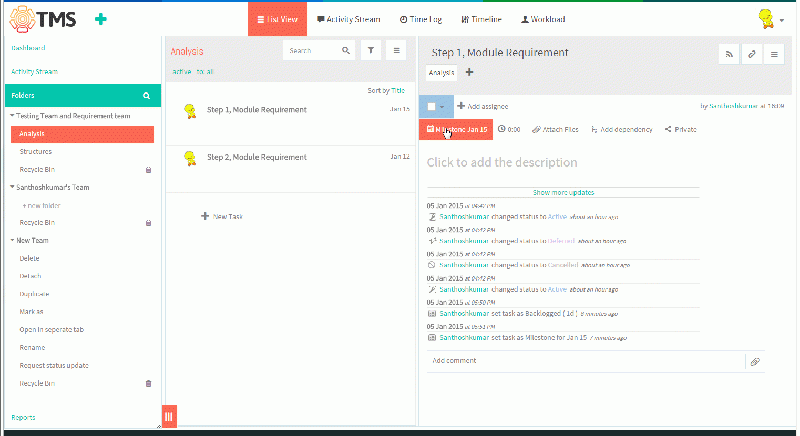Click the TMS logo

43,19
